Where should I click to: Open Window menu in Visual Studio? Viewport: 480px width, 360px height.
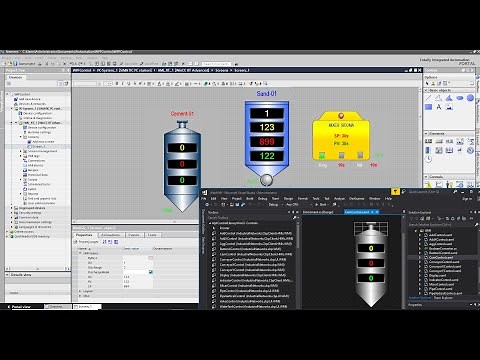pos(374,199)
